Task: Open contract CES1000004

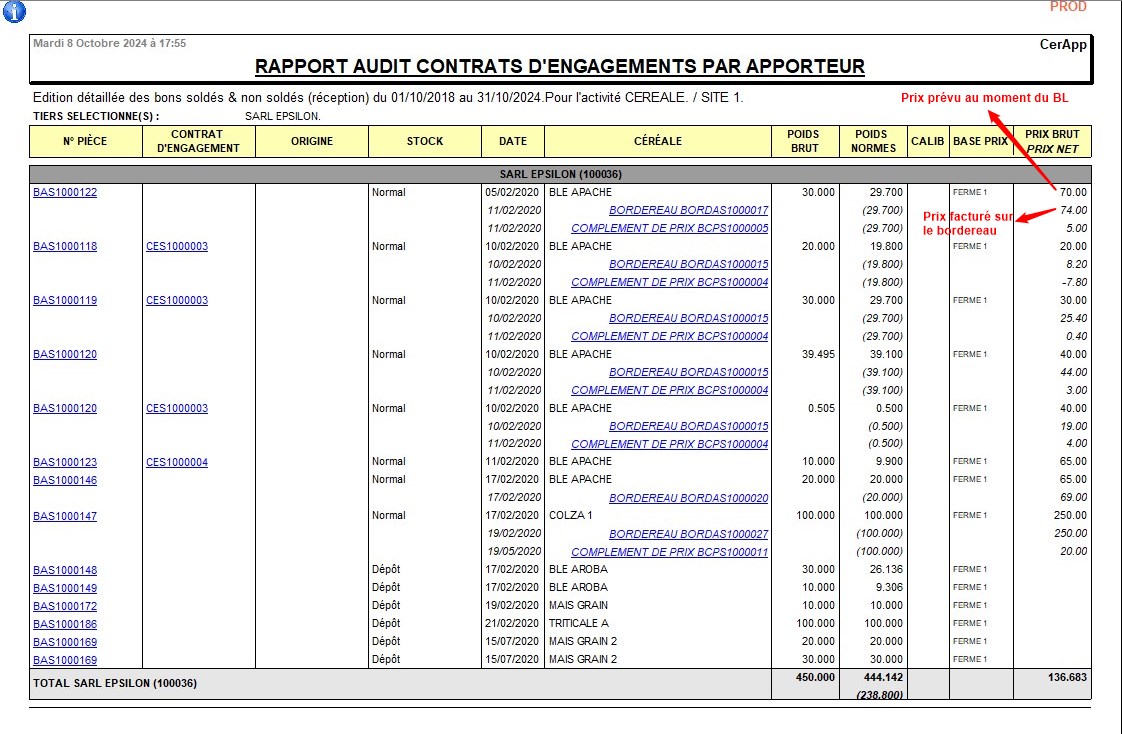Action: [x=177, y=463]
